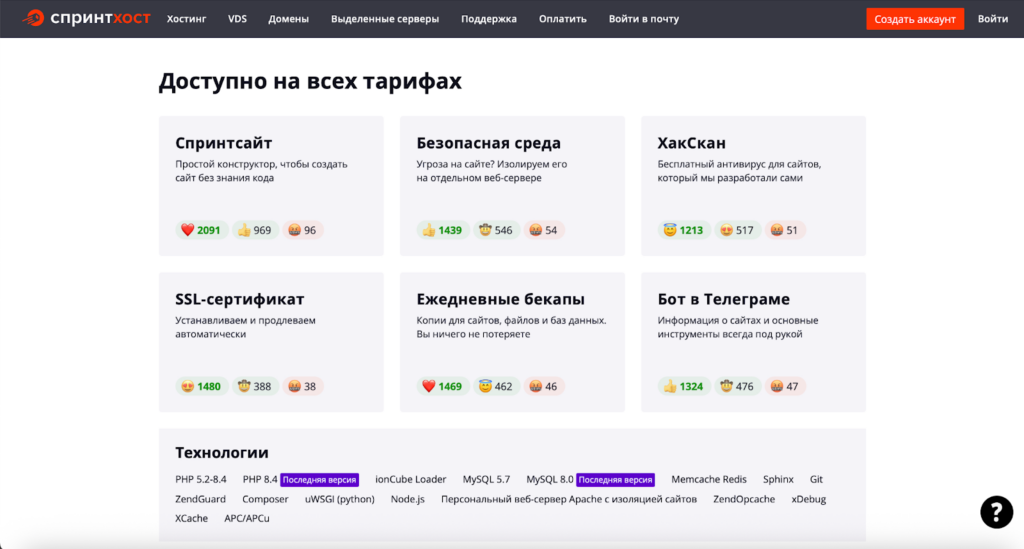
Task: Open the Хостинг menu item
Action: pyautogui.click(x=186, y=19)
